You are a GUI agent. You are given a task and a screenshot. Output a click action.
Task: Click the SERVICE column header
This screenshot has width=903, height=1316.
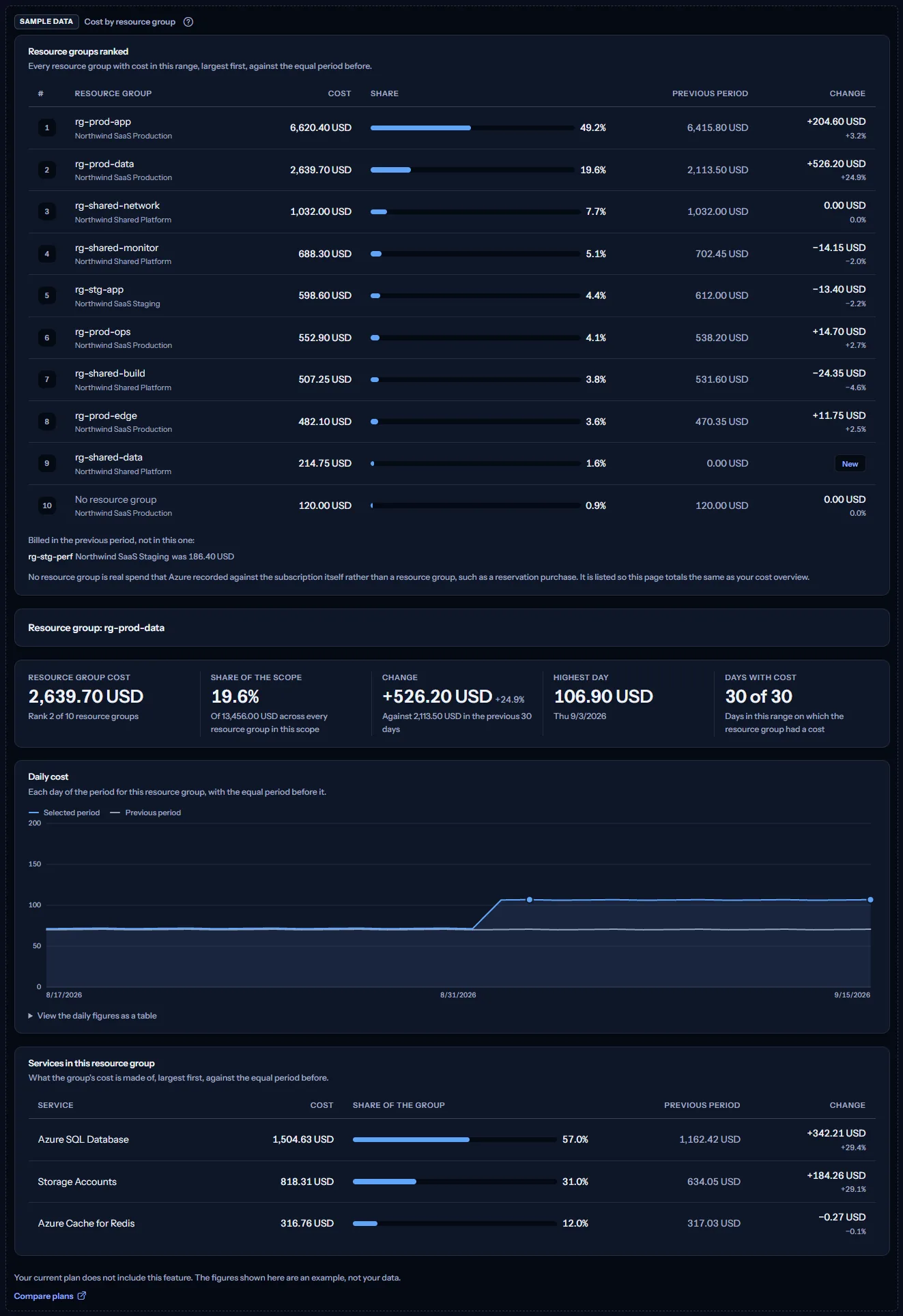click(x=56, y=1105)
